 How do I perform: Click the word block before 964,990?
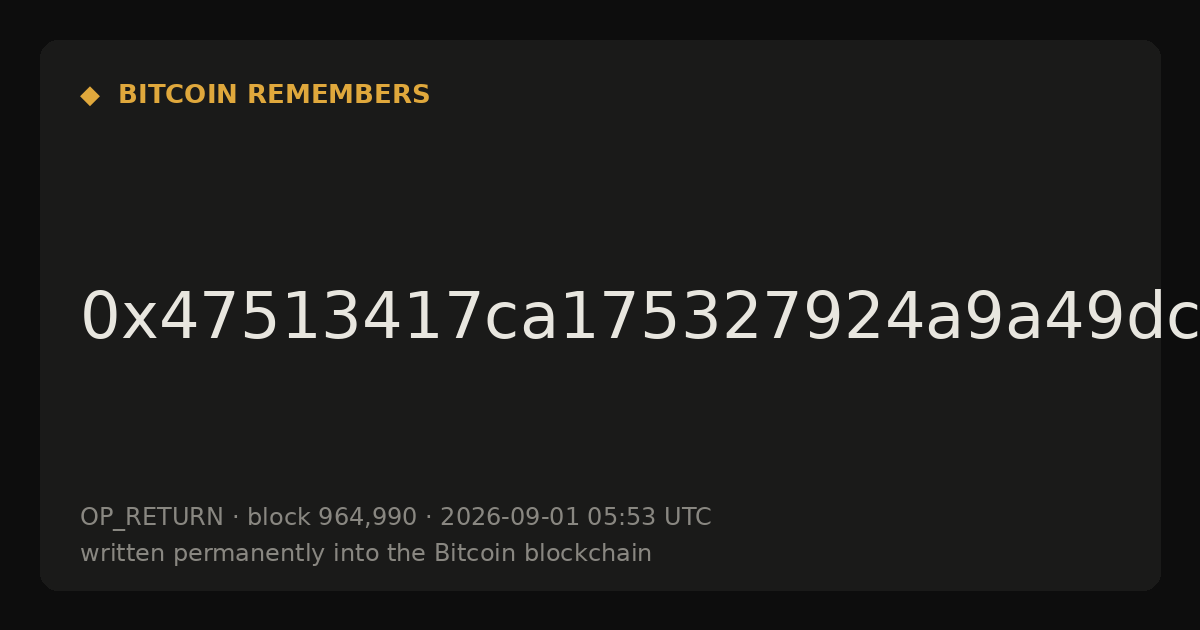click(x=279, y=518)
